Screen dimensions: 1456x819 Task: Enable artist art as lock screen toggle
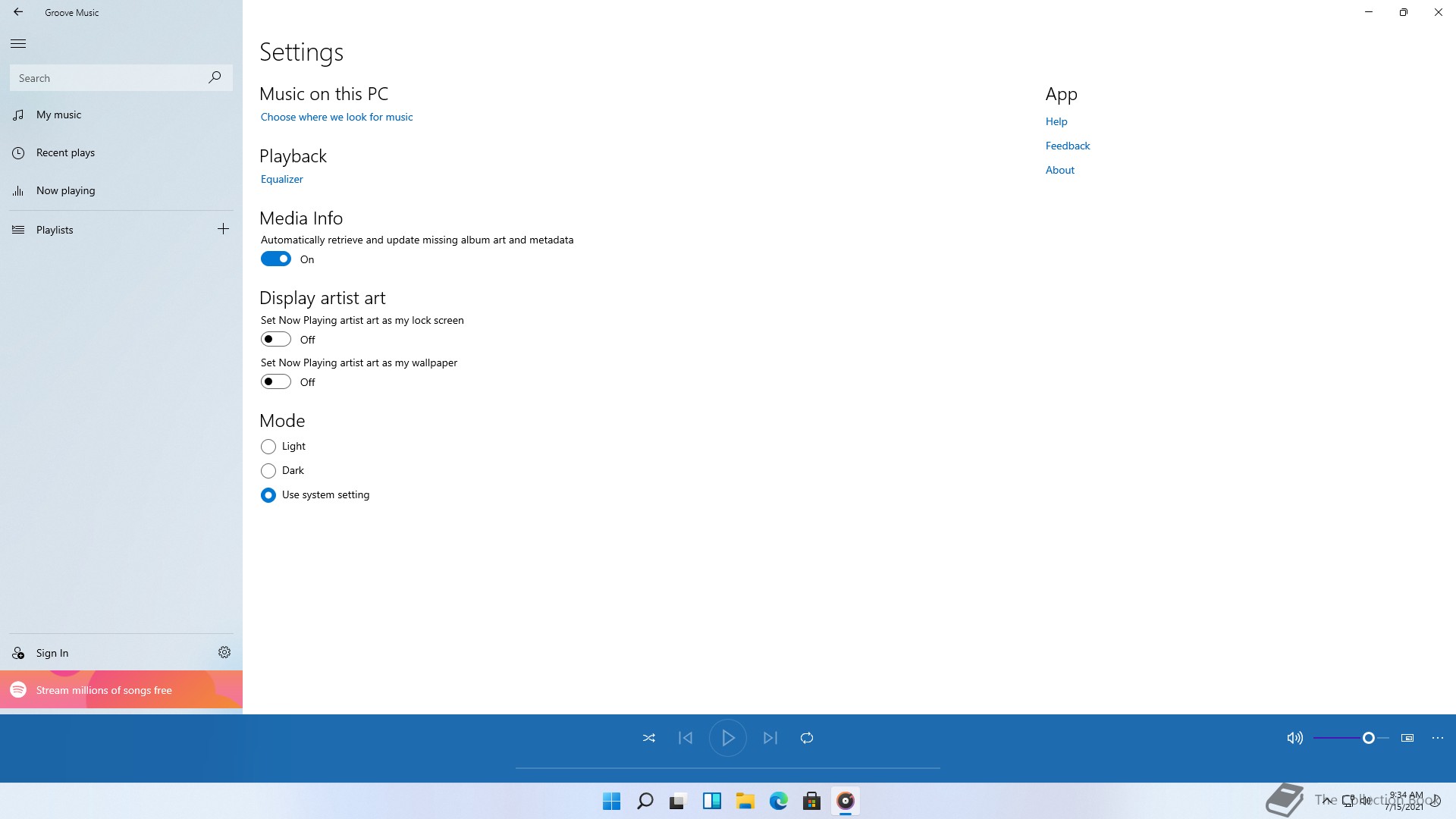point(276,340)
